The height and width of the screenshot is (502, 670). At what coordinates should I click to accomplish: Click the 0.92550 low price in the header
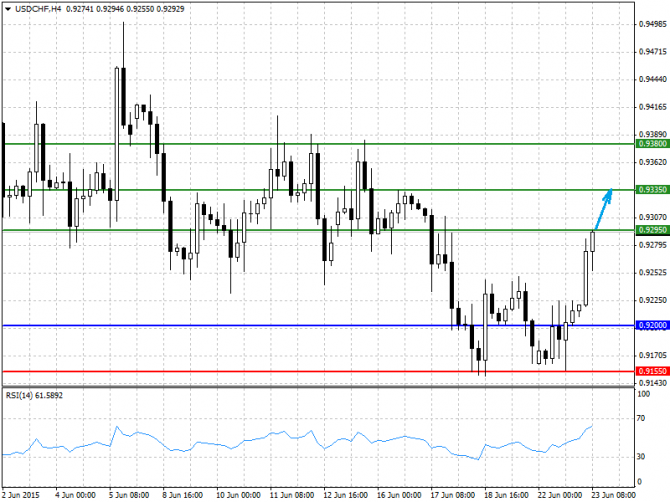point(140,9)
